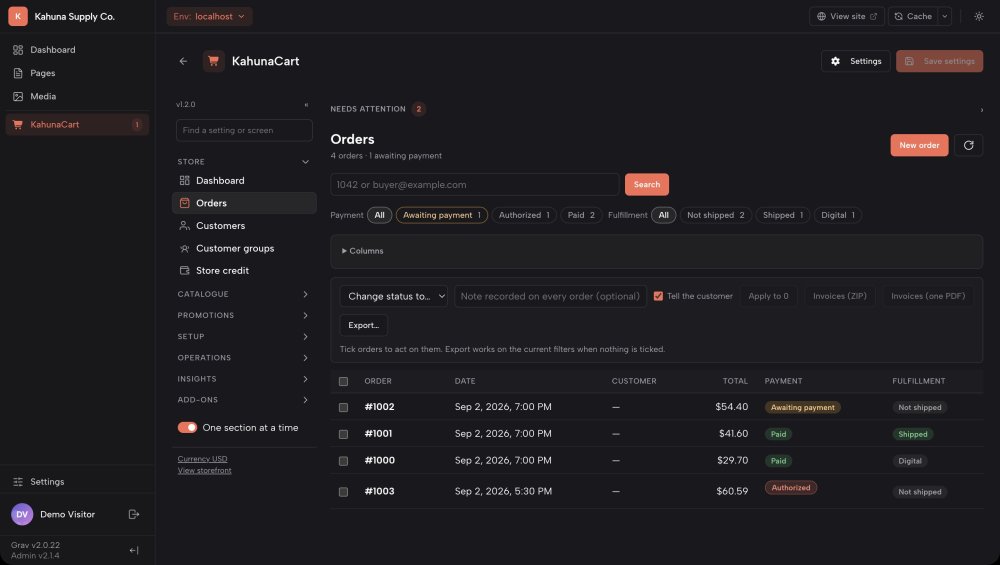Filter by Not shipped fulfillment
The height and width of the screenshot is (565, 1000).
point(716,215)
